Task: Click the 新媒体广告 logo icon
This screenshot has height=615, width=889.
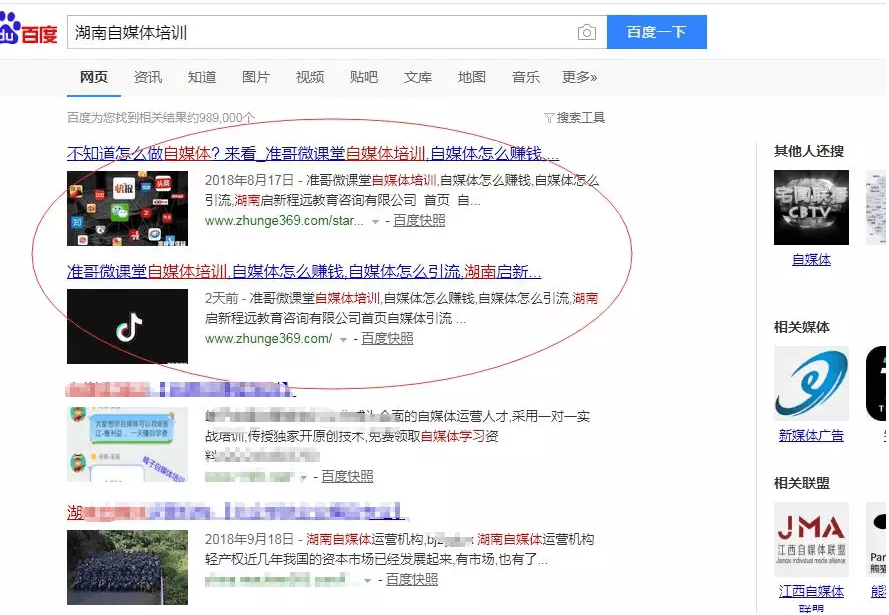Action: pos(811,384)
